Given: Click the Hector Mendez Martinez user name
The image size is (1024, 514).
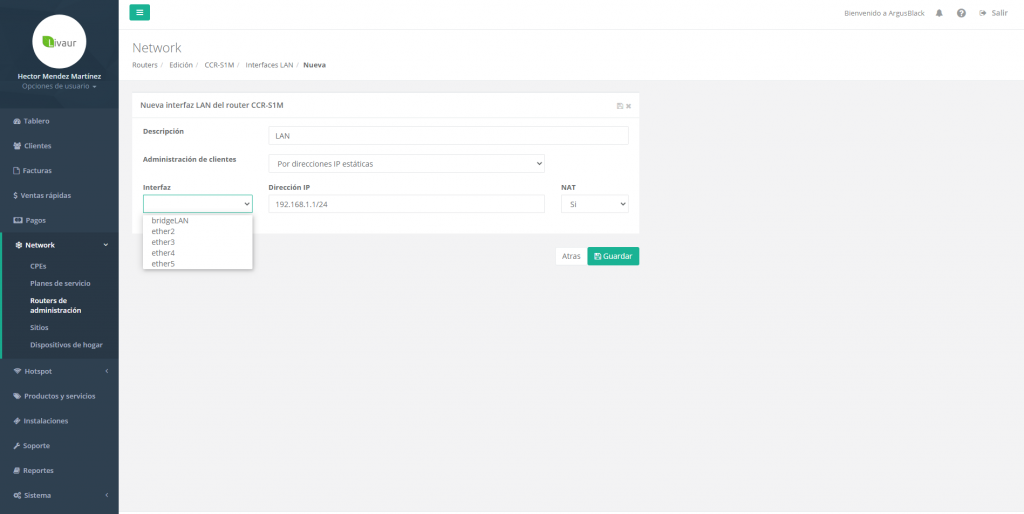Looking at the screenshot, I should pos(59,76).
